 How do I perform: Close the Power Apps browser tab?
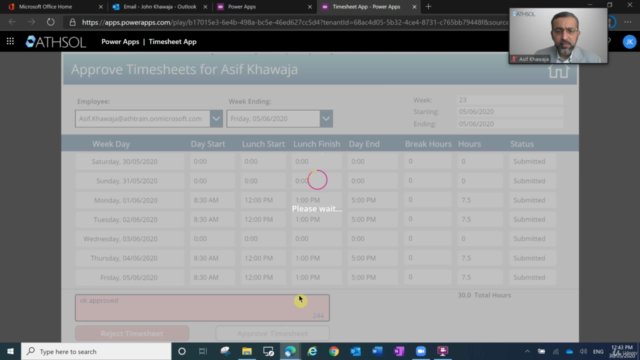310,7
